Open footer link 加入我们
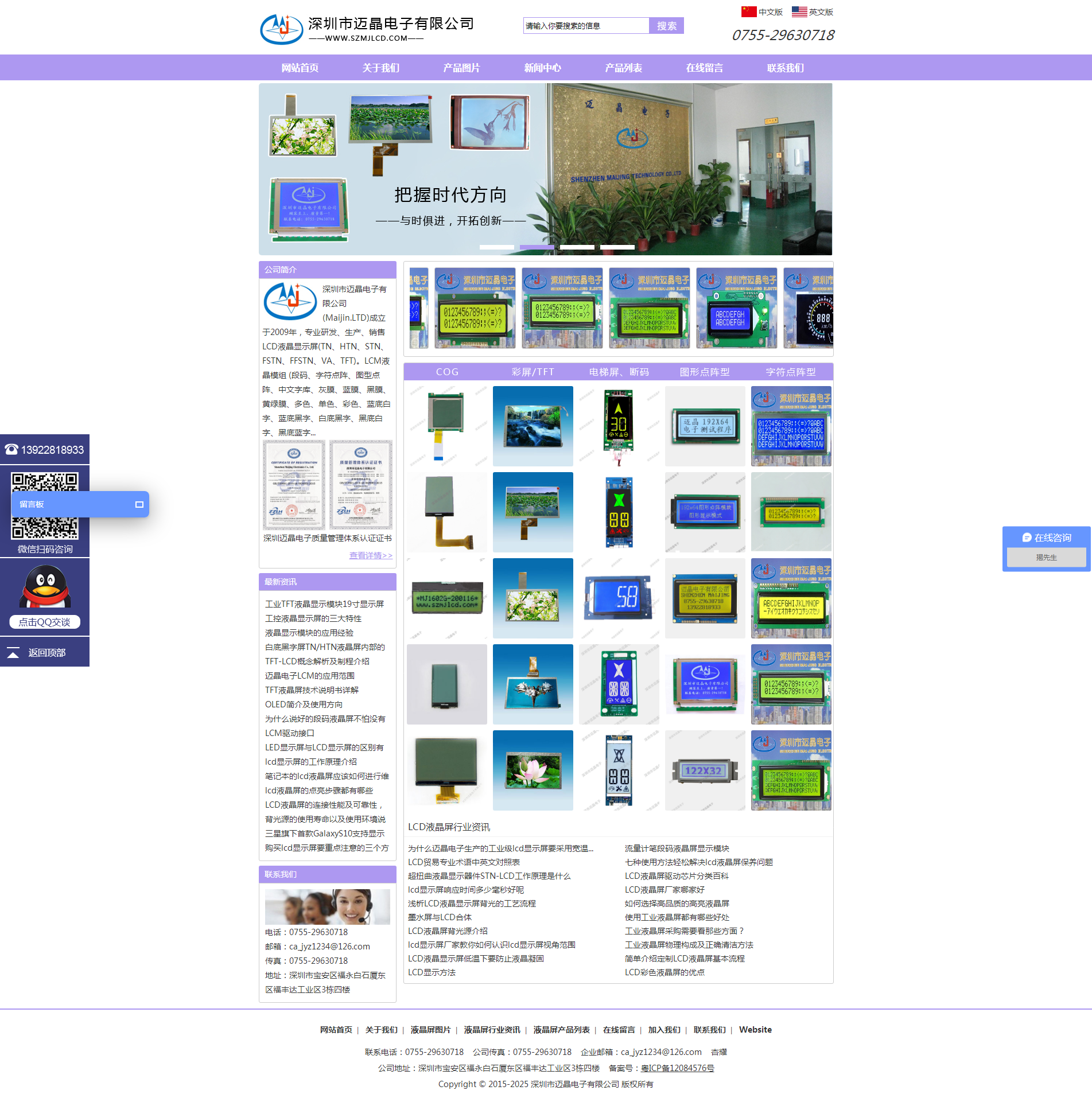Viewport: 1092px width, 1098px height. coord(664,1030)
